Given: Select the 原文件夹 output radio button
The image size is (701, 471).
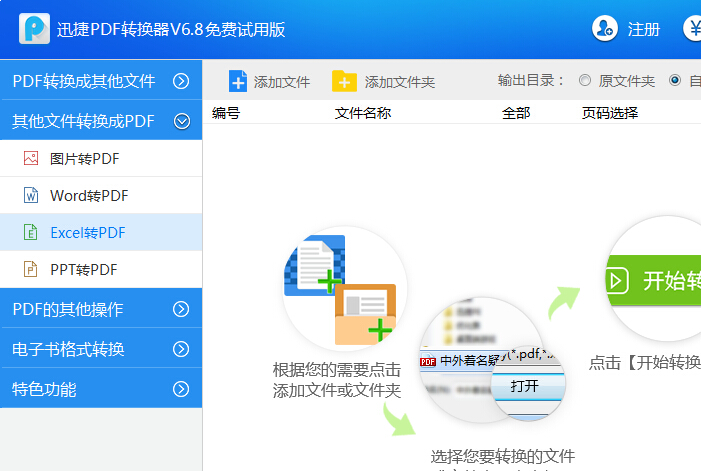Looking at the screenshot, I should [x=585, y=80].
